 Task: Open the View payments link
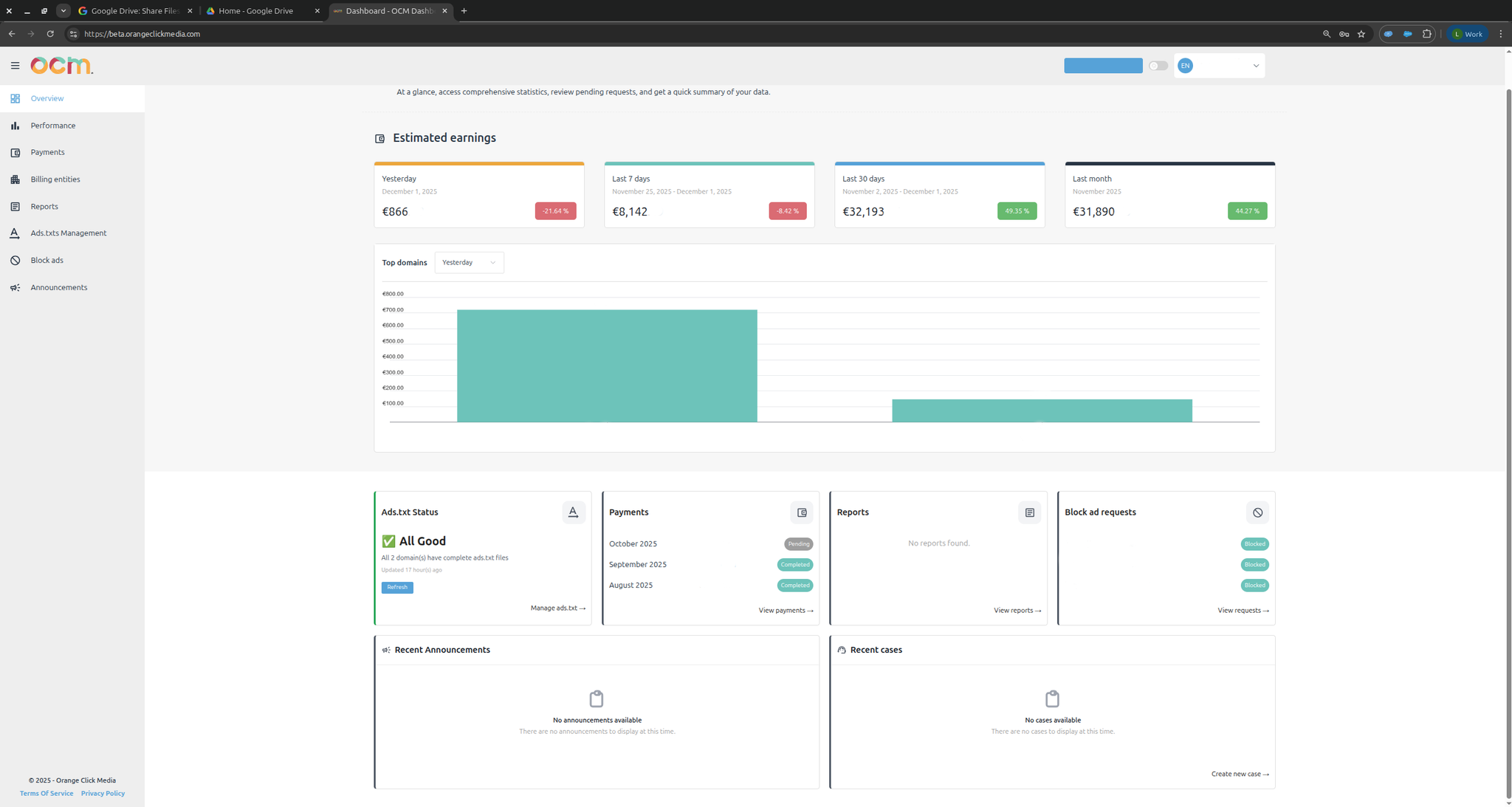pyautogui.click(x=786, y=610)
